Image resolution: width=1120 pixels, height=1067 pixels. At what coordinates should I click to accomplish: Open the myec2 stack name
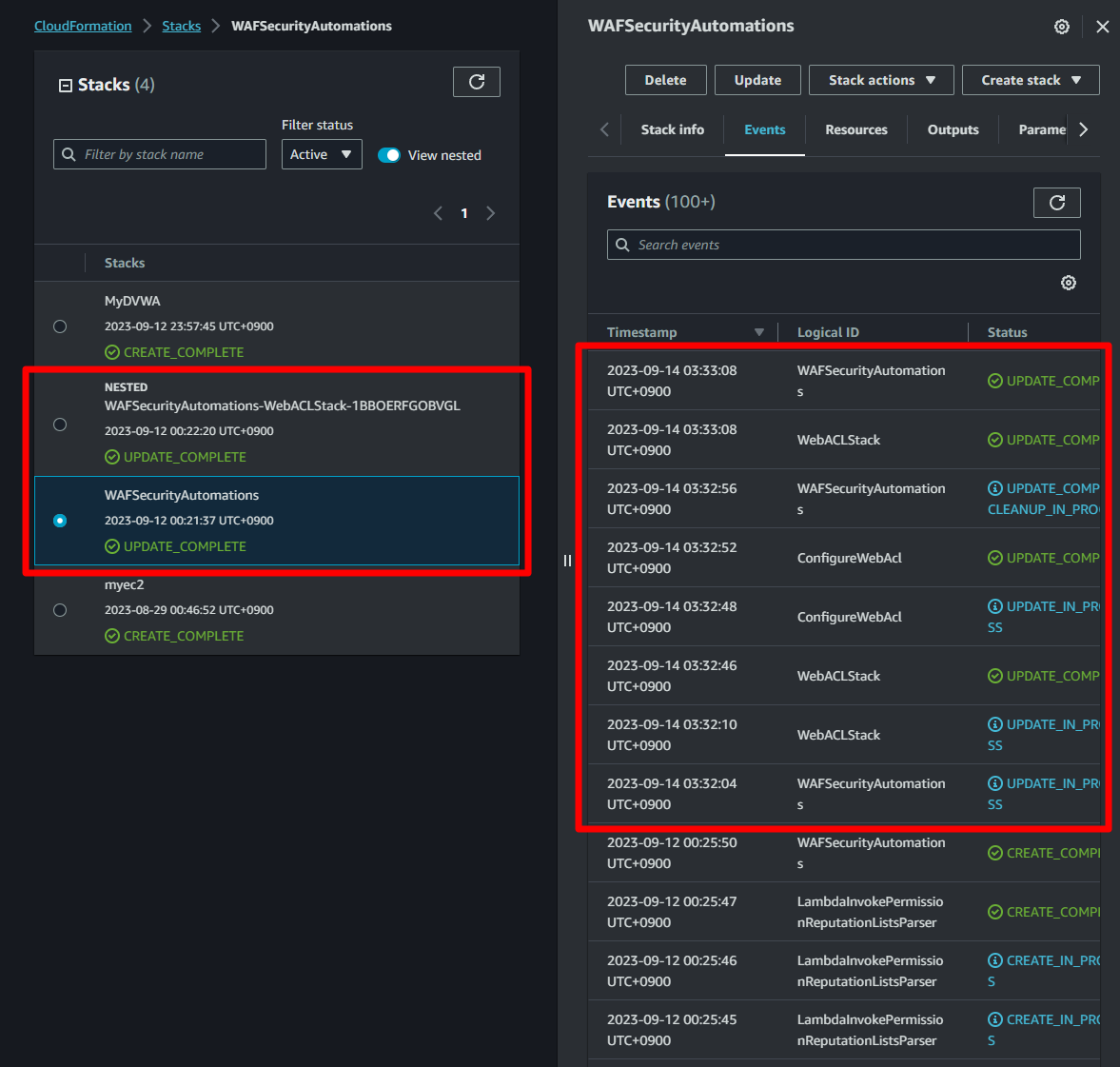coord(125,584)
